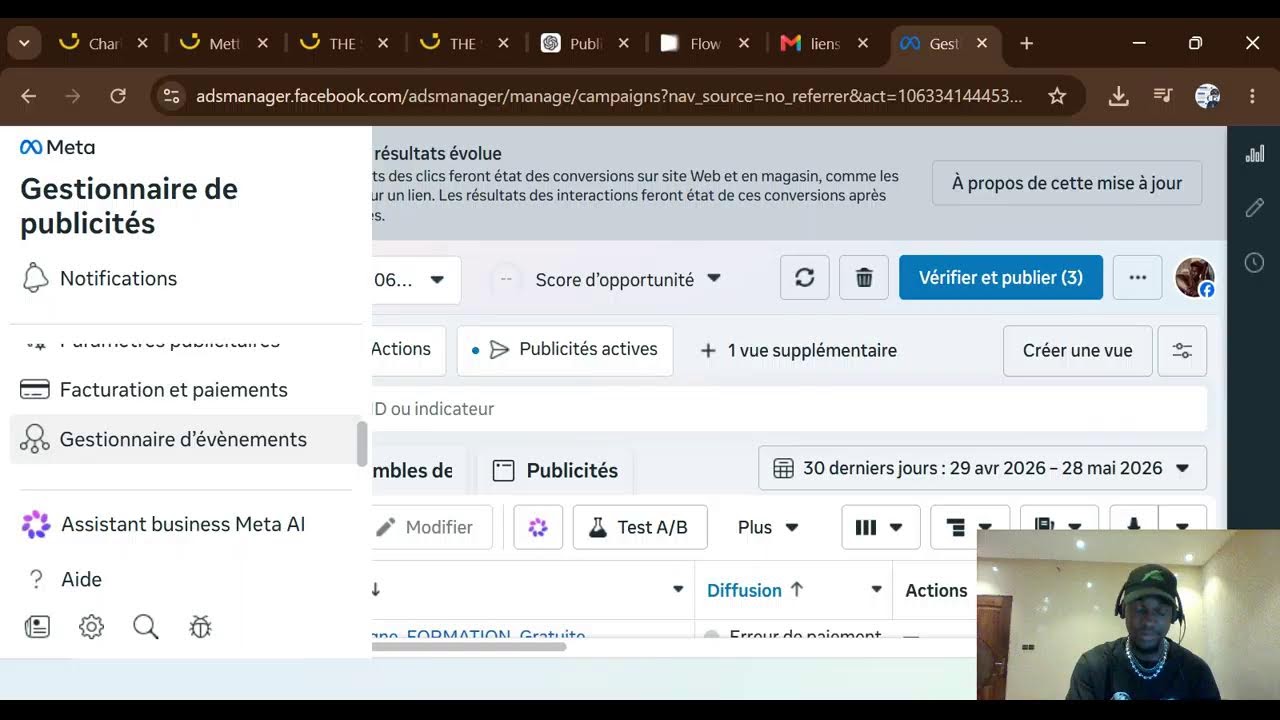Click the pencil edit icon in right rail
Viewport: 1280px width, 720px height.
coord(1254,208)
